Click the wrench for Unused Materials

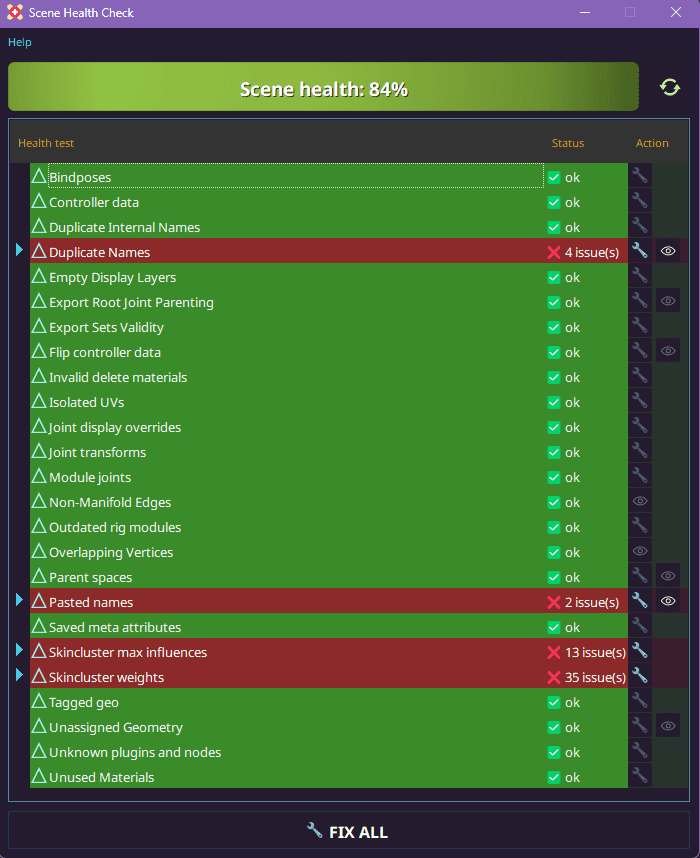point(640,776)
